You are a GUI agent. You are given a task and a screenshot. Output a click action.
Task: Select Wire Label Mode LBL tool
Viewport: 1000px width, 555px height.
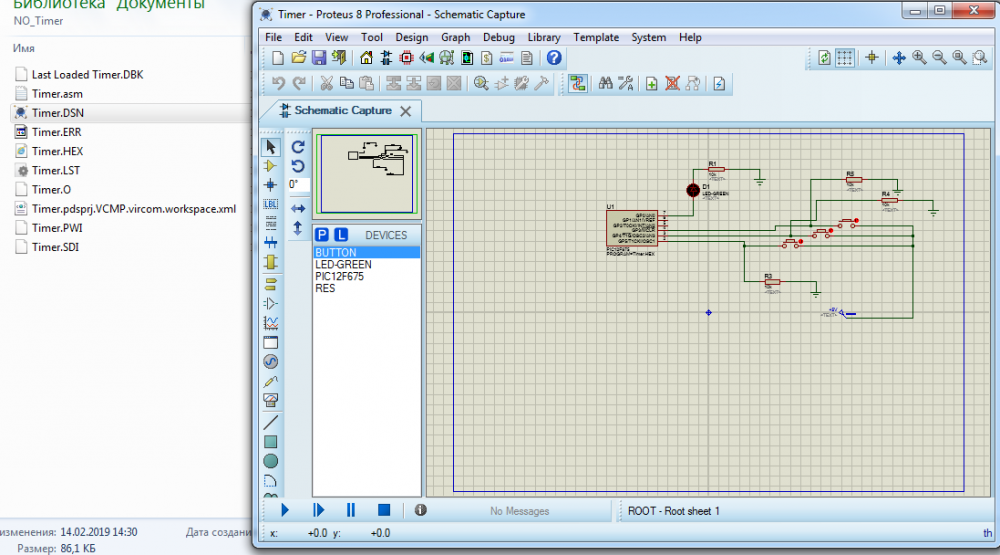pos(270,205)
